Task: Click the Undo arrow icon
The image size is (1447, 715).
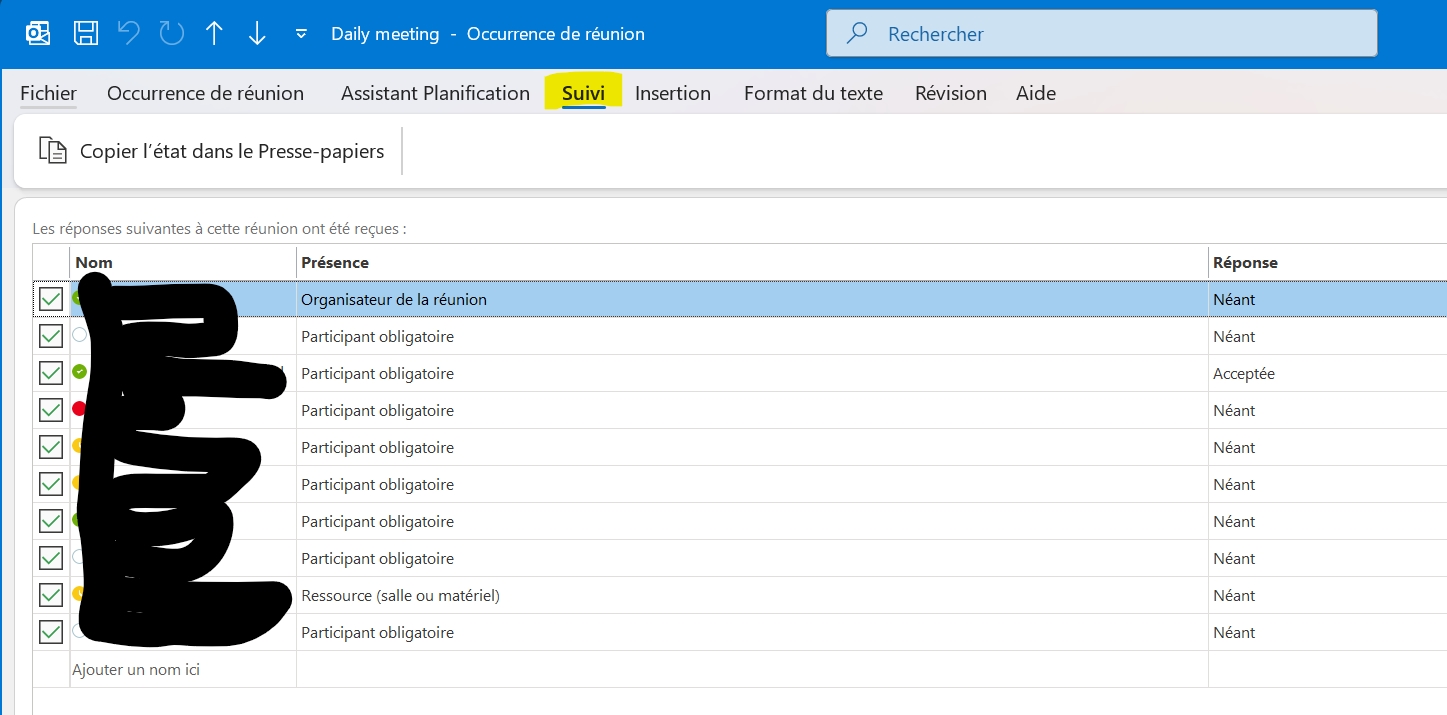Action: click(129, 34)
